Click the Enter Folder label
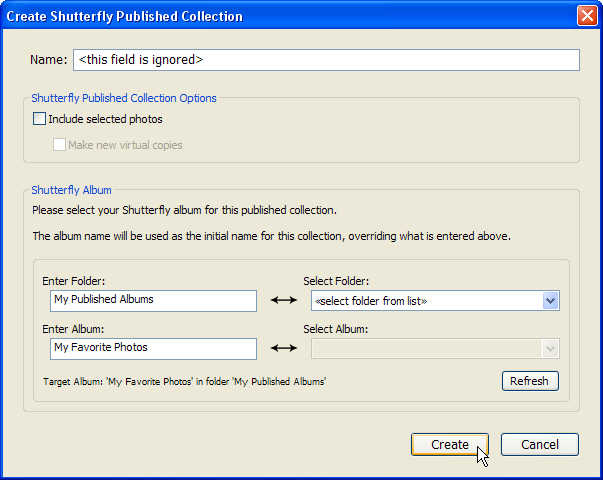603x480 pixels. pos(74,281)
